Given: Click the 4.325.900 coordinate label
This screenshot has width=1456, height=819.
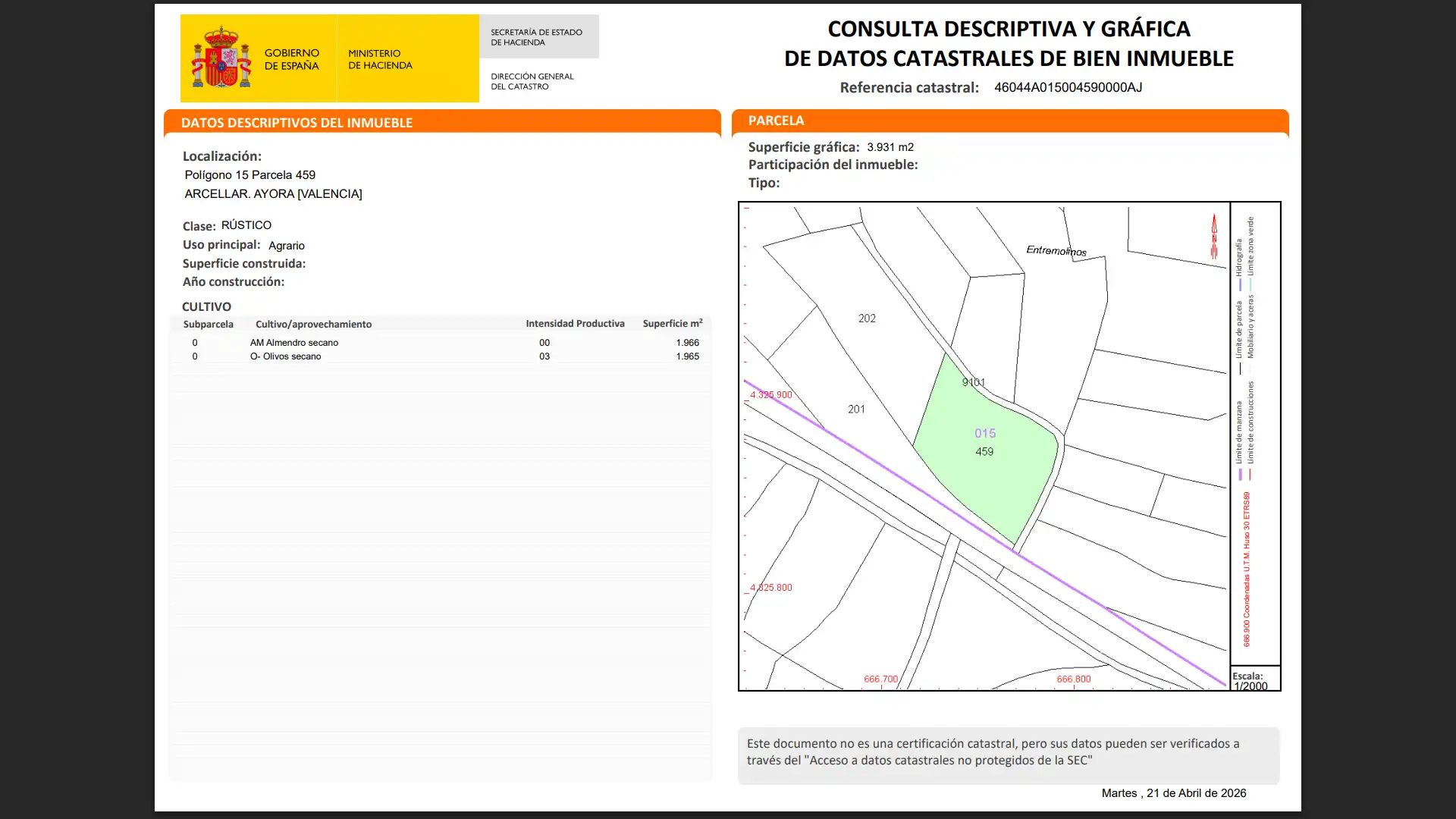Looking at the screenshot, I should pos(771,395).
